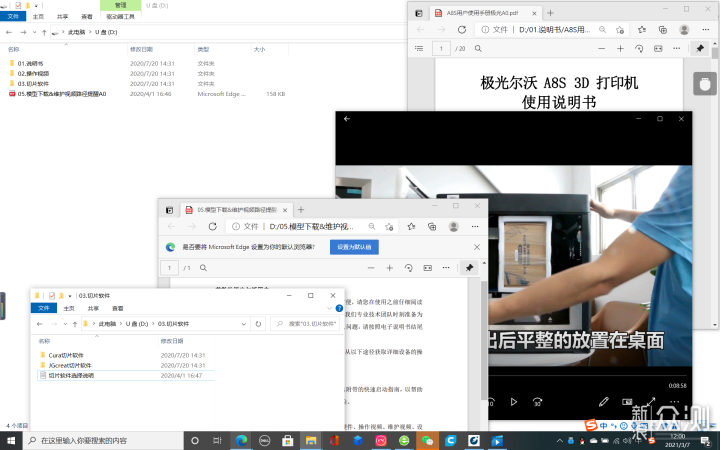
Task: Pin toolbar in the front PDF viewer
Action: point(469,268)
